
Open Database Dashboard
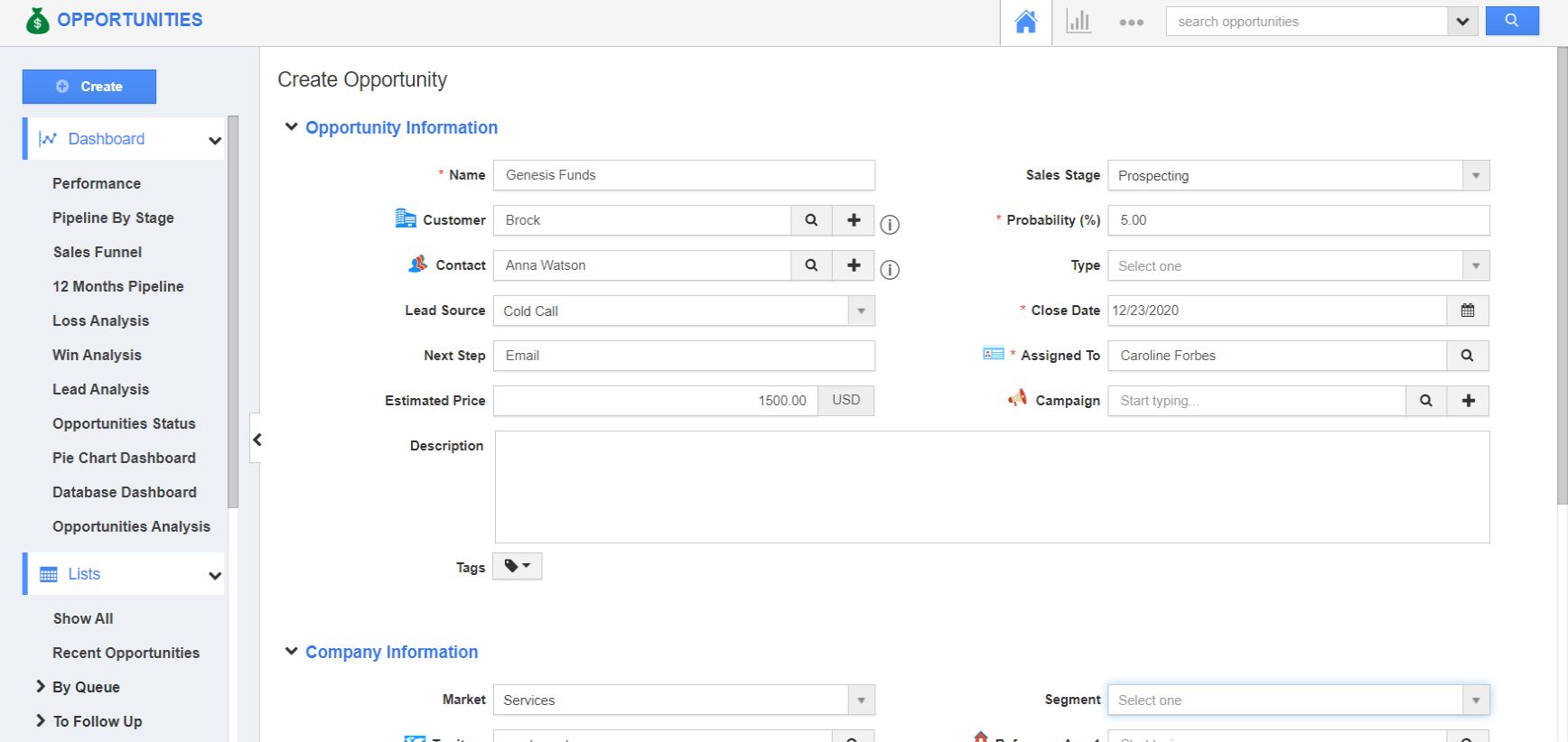(125, 492)
